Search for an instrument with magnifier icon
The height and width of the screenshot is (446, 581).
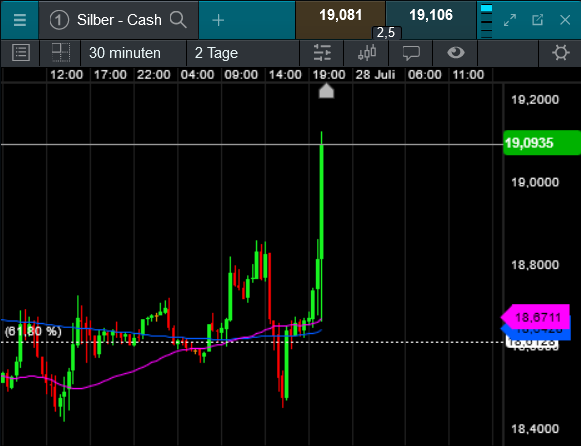point(178,20)
